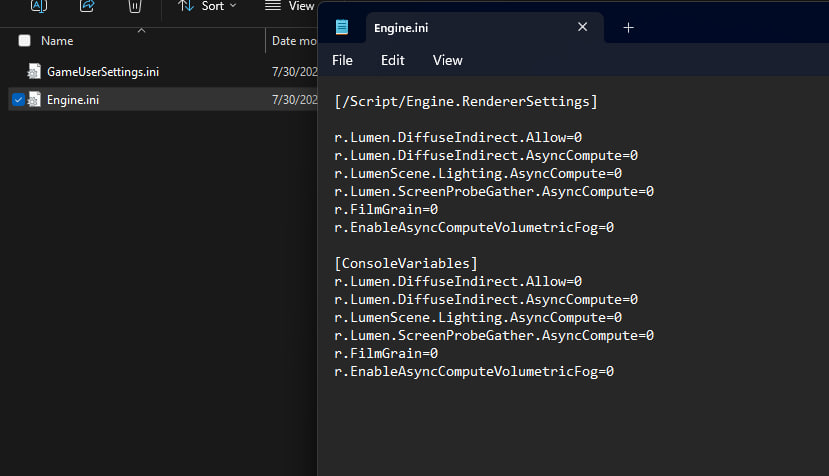Sort files by Date modified column
Viewport: 829px width, 476px height.
tap(294, 41)
